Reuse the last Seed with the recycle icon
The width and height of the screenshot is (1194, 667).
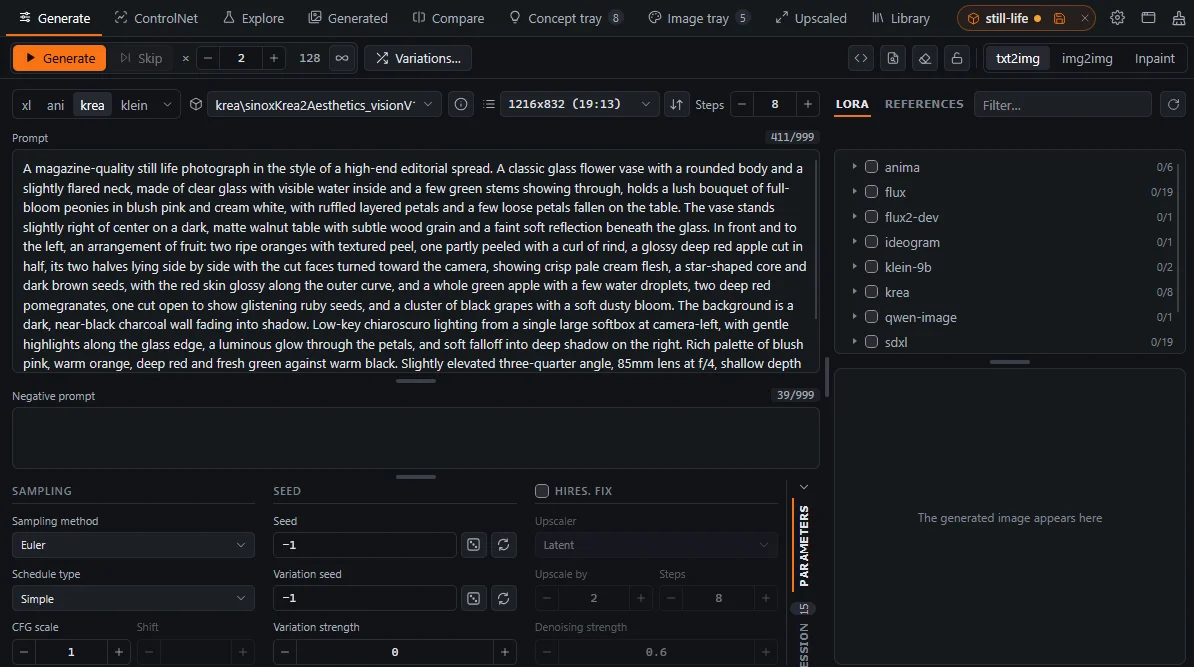[x=503, y=544]
